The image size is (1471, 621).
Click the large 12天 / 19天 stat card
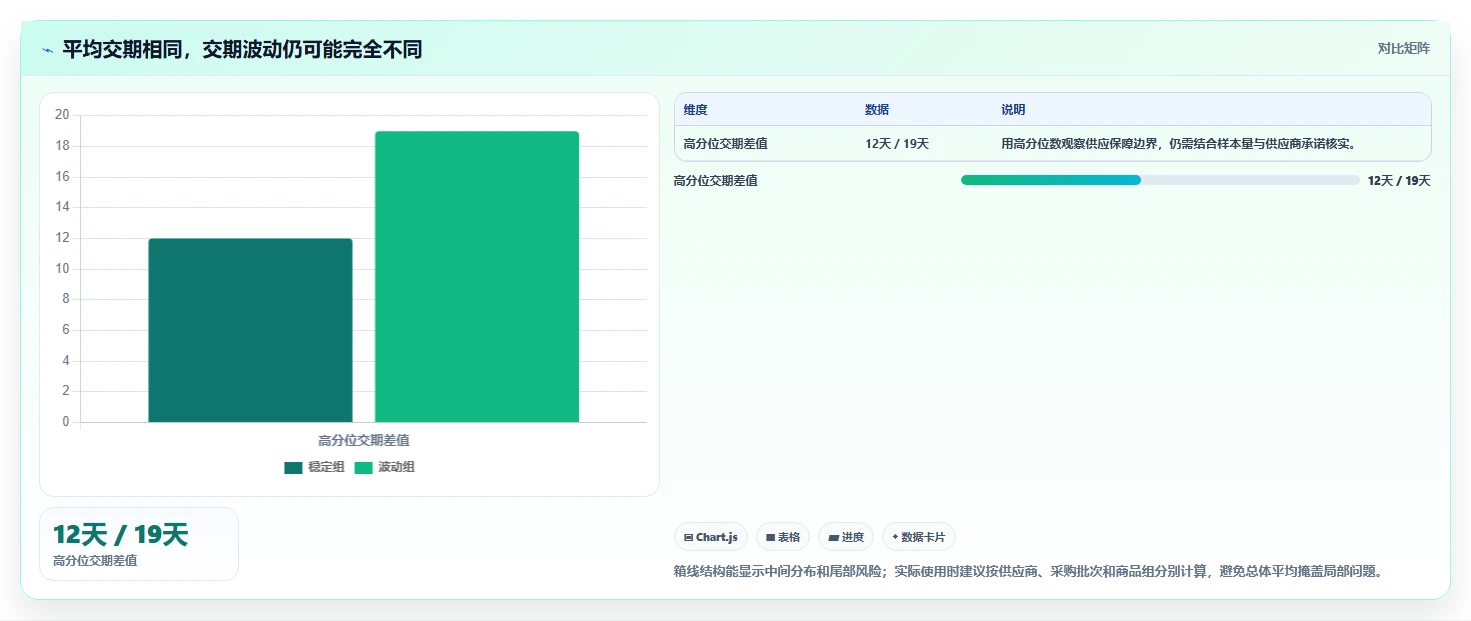click(139, 544)
